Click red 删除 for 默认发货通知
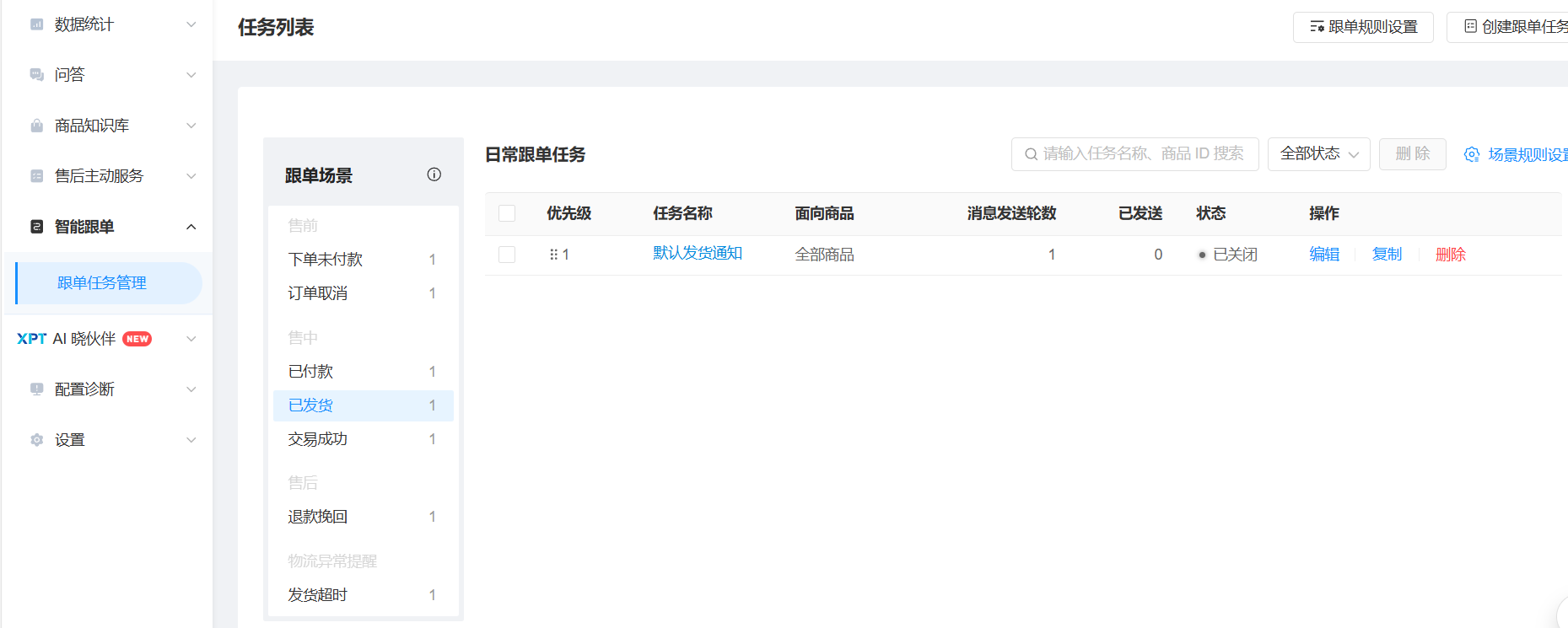Viewport: 1568px width, 628px height. click(x=1451, y=255)
